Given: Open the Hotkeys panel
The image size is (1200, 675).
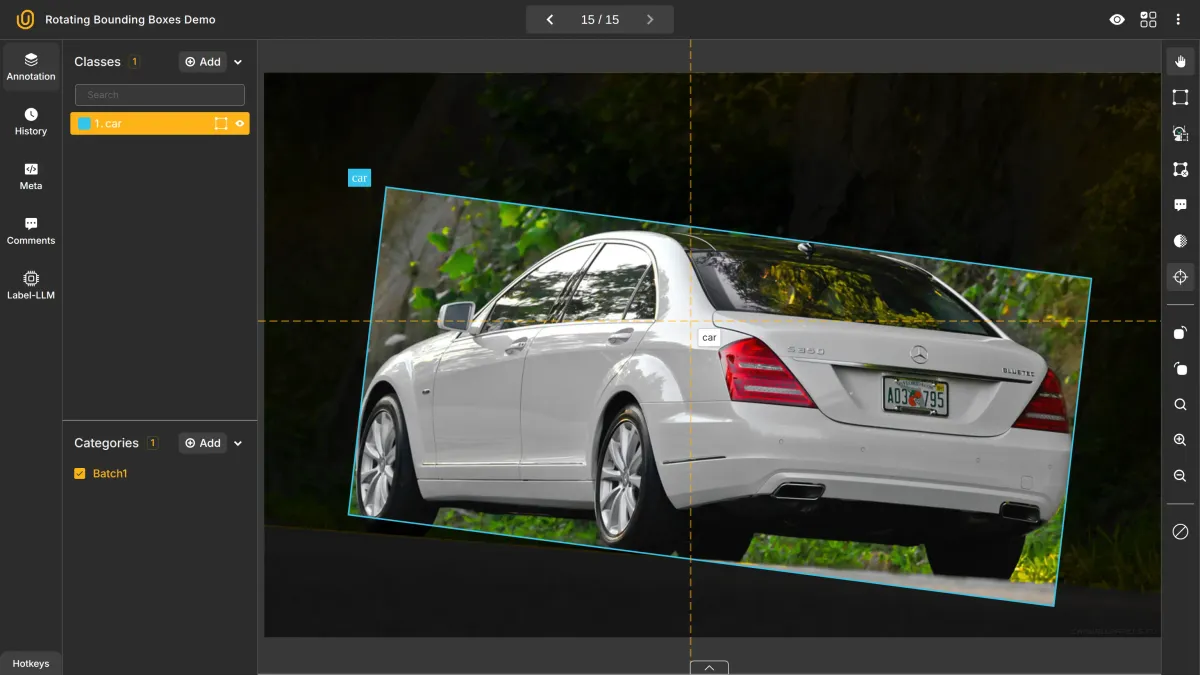Looking at the screenshot, I should click(31, 663).
